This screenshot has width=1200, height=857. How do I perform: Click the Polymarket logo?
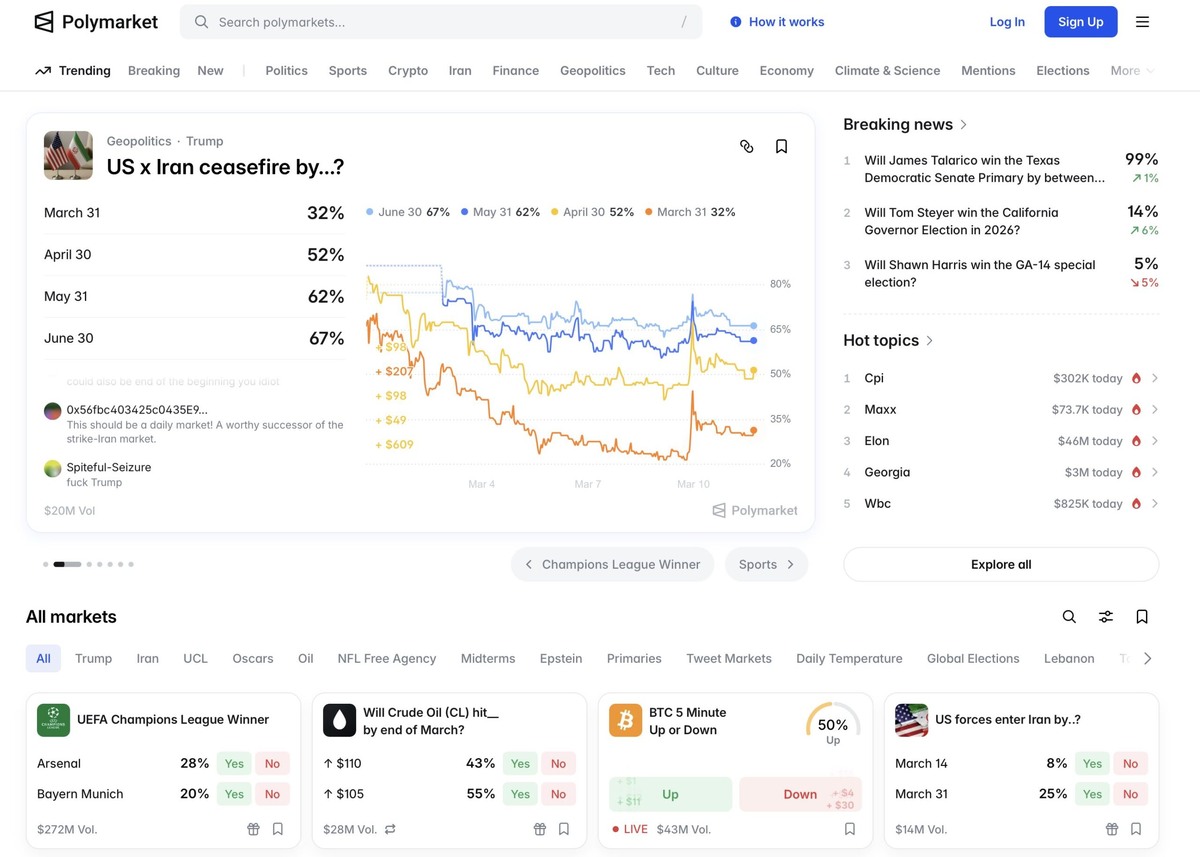[96, 22]
